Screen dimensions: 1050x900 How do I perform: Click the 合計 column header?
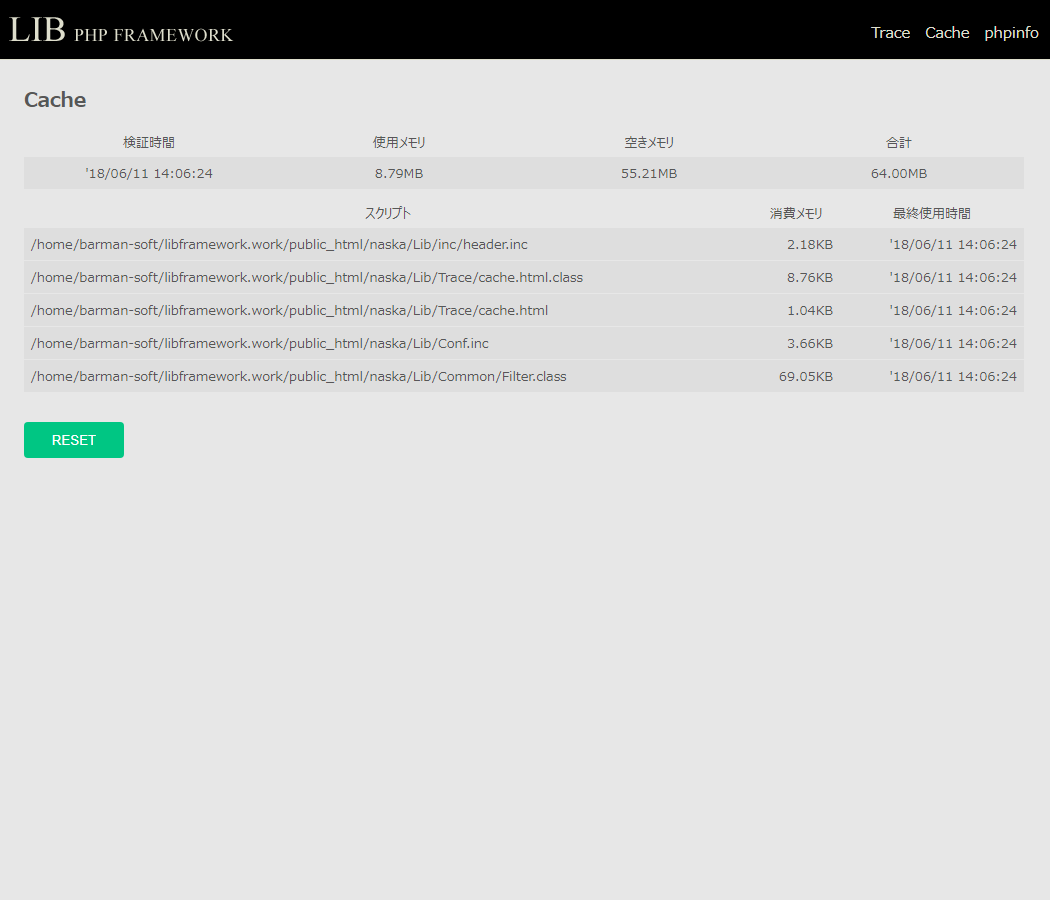[898, 143]
